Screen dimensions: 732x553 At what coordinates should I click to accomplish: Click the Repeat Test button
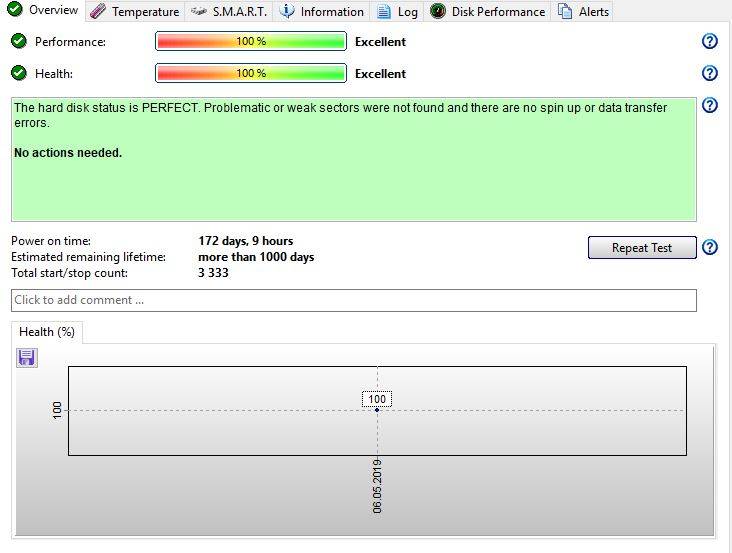(x=642, y=247)
